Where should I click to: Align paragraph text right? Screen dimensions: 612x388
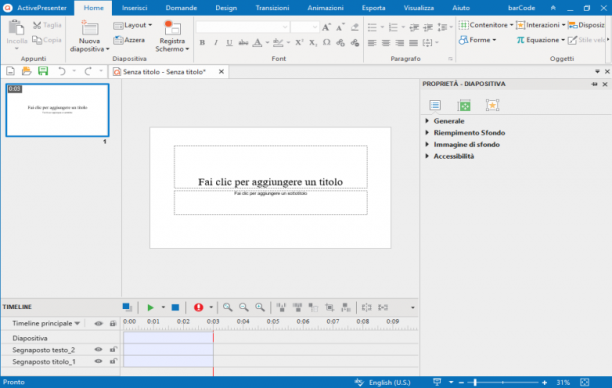click(399, 43)
